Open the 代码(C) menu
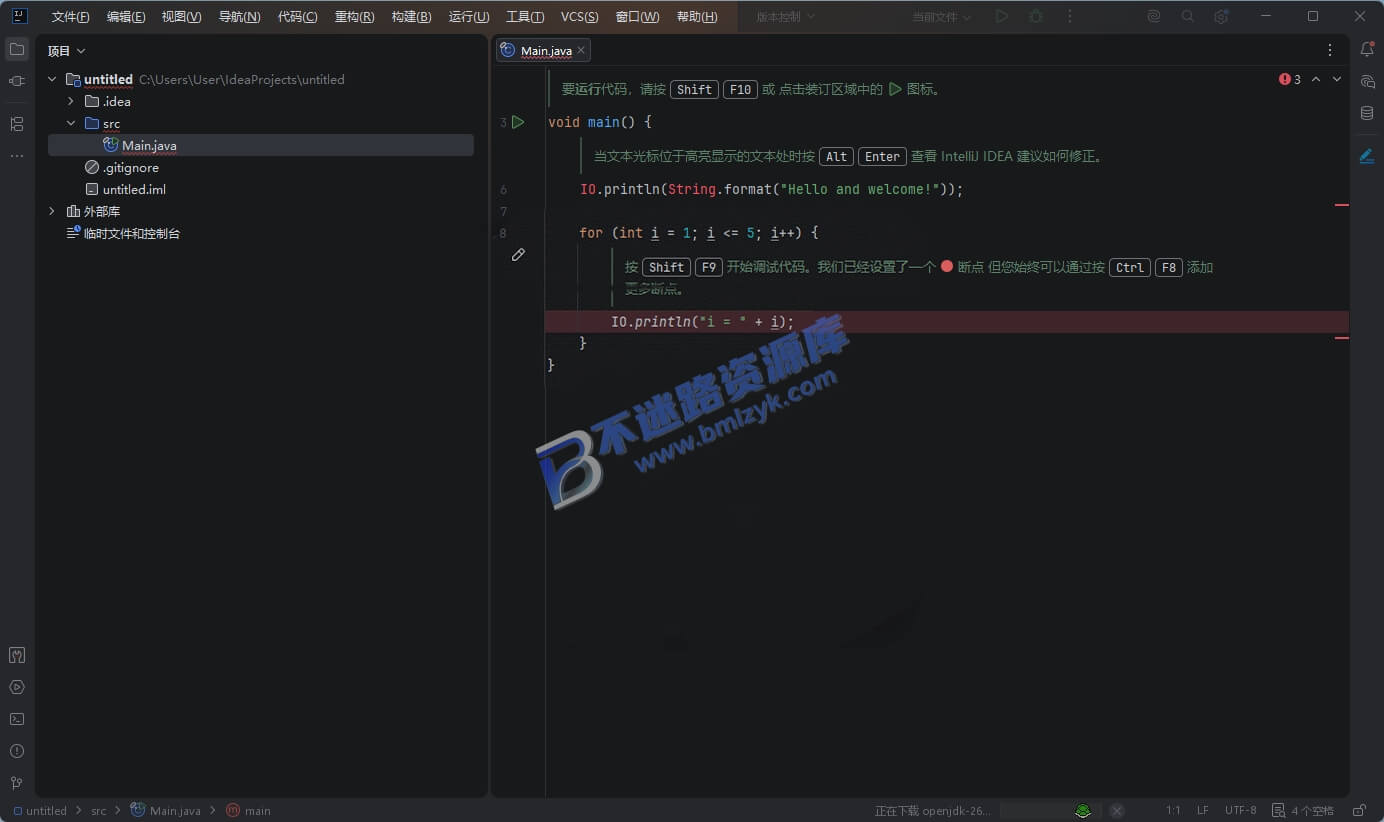Image resolution: width=1384 pixels, height=822 pixels. (x=298, y=17)
